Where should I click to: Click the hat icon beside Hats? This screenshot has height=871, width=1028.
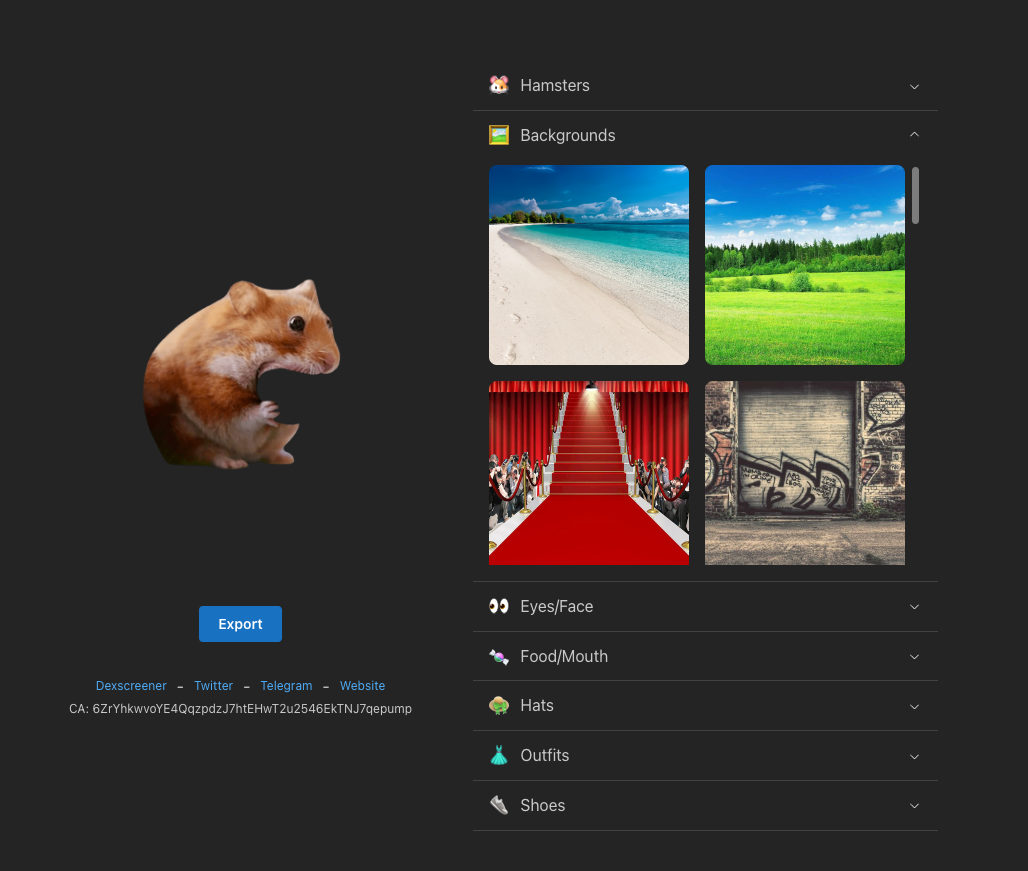click(499, 706)
